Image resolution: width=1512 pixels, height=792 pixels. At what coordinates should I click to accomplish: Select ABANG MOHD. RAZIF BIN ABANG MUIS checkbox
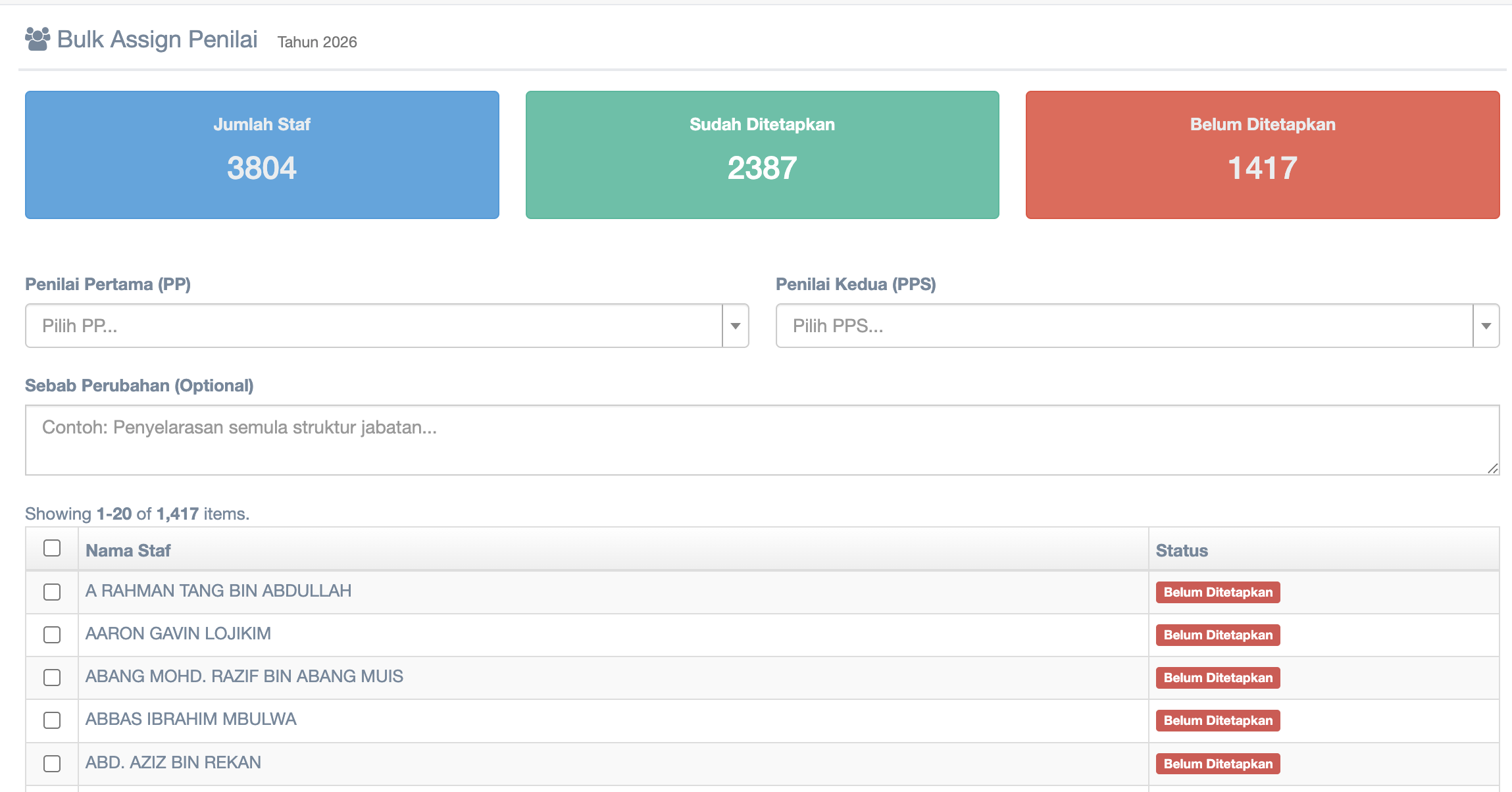point(52,678)
